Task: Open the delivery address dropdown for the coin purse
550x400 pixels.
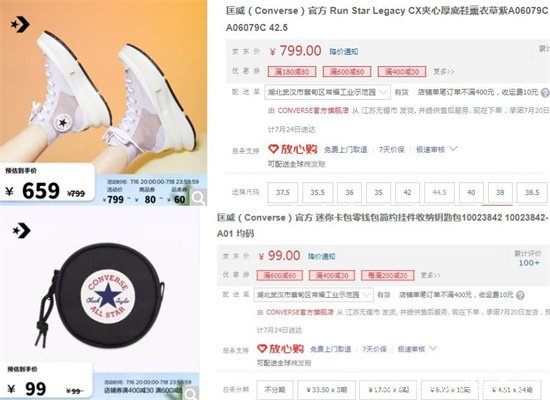Action: tap(313, 295)
